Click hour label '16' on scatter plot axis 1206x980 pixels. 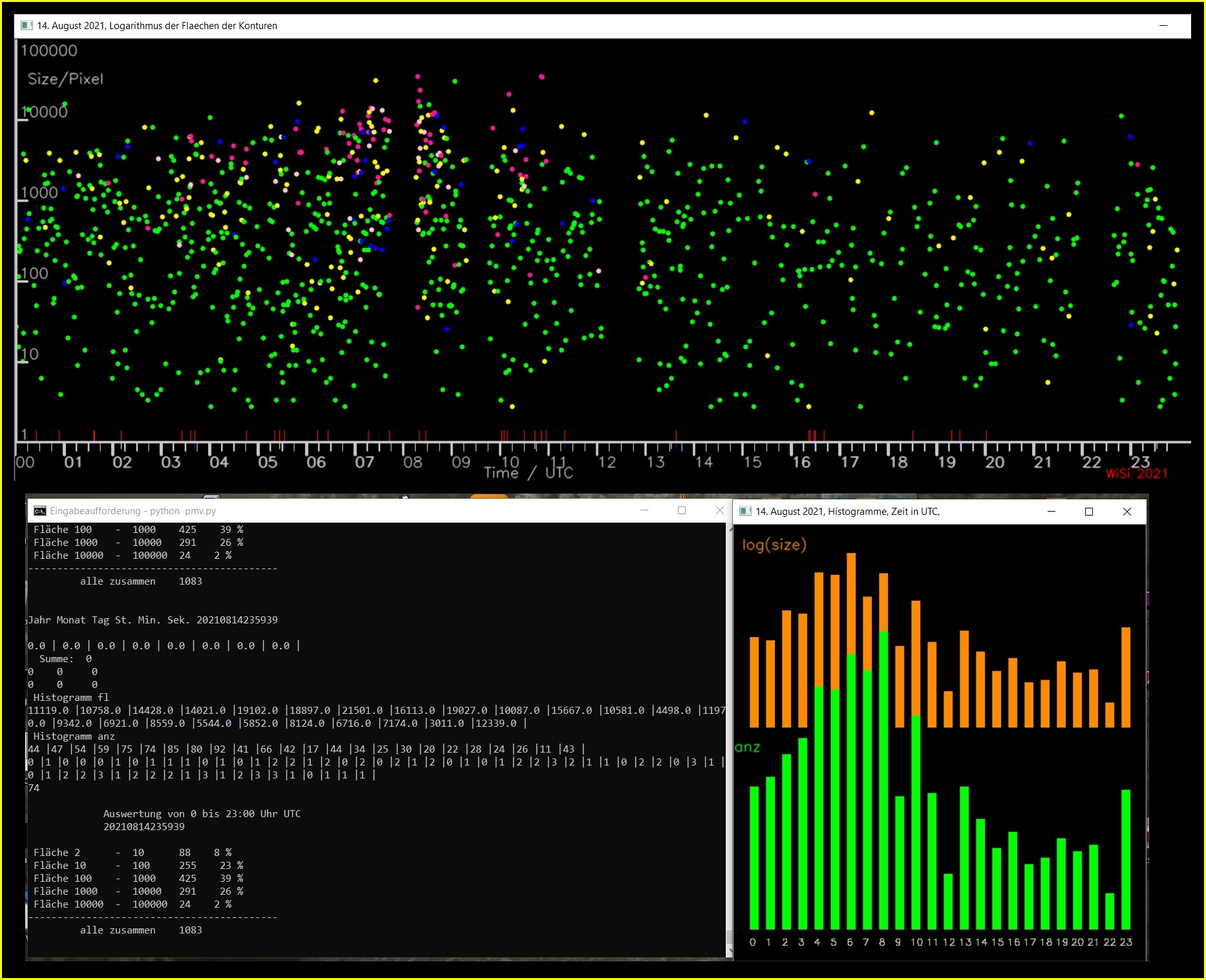point(801,462)
